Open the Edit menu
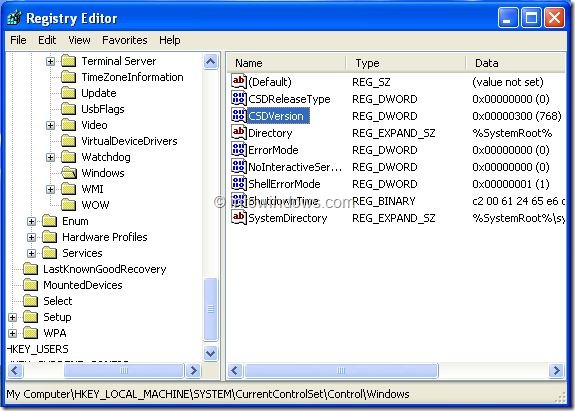The width and height of the screenshot is (575, 411). coord(47,40)
